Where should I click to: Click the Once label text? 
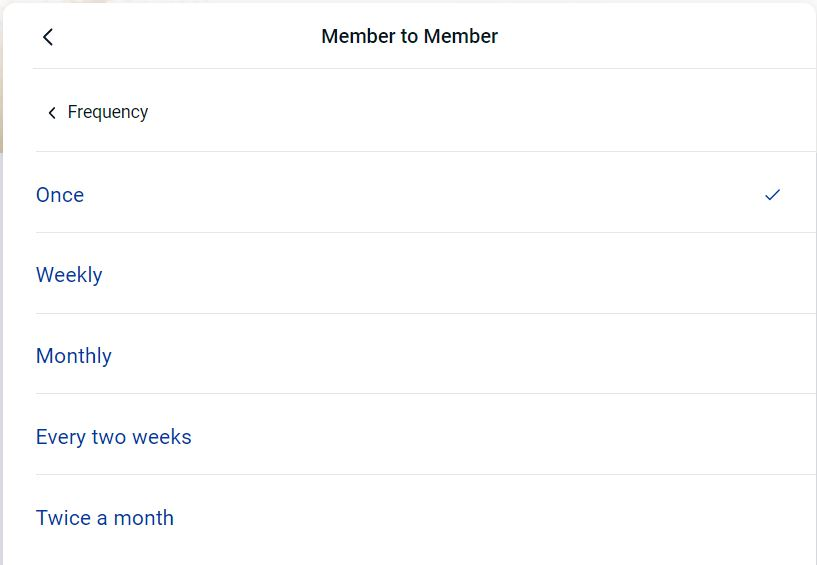pyautogui.click(x=60, y=195)
